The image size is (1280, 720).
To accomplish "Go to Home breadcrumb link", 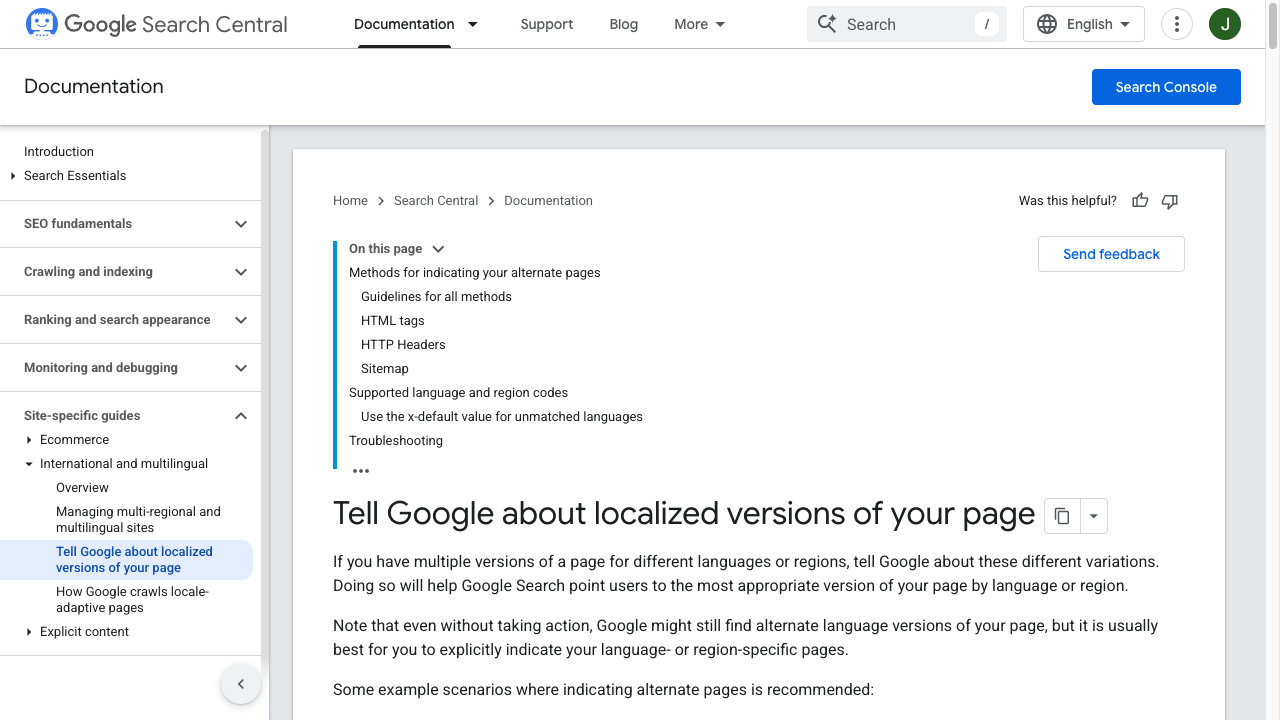I will pyautogui.click(x=350, y=201).
